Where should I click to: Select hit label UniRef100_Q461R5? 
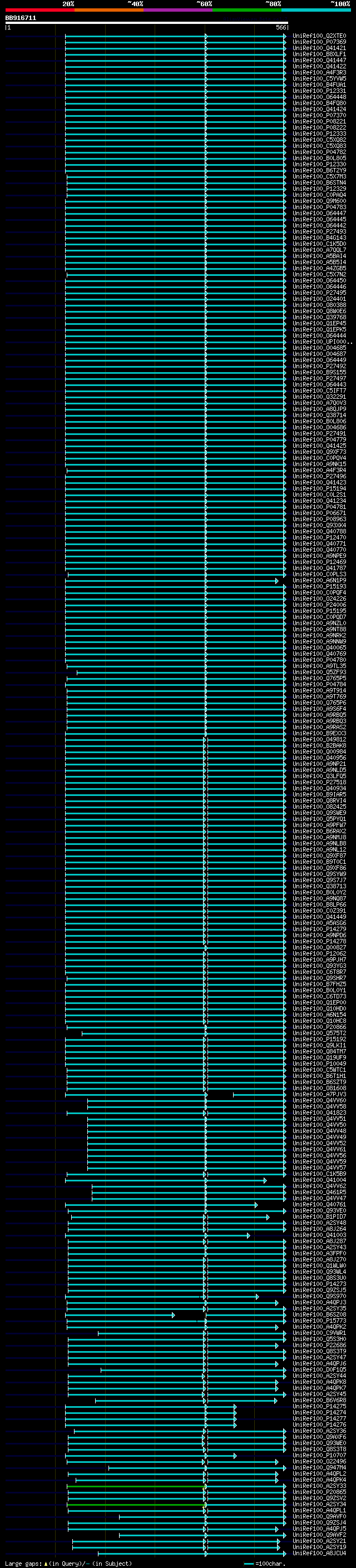pos(319,1192)
